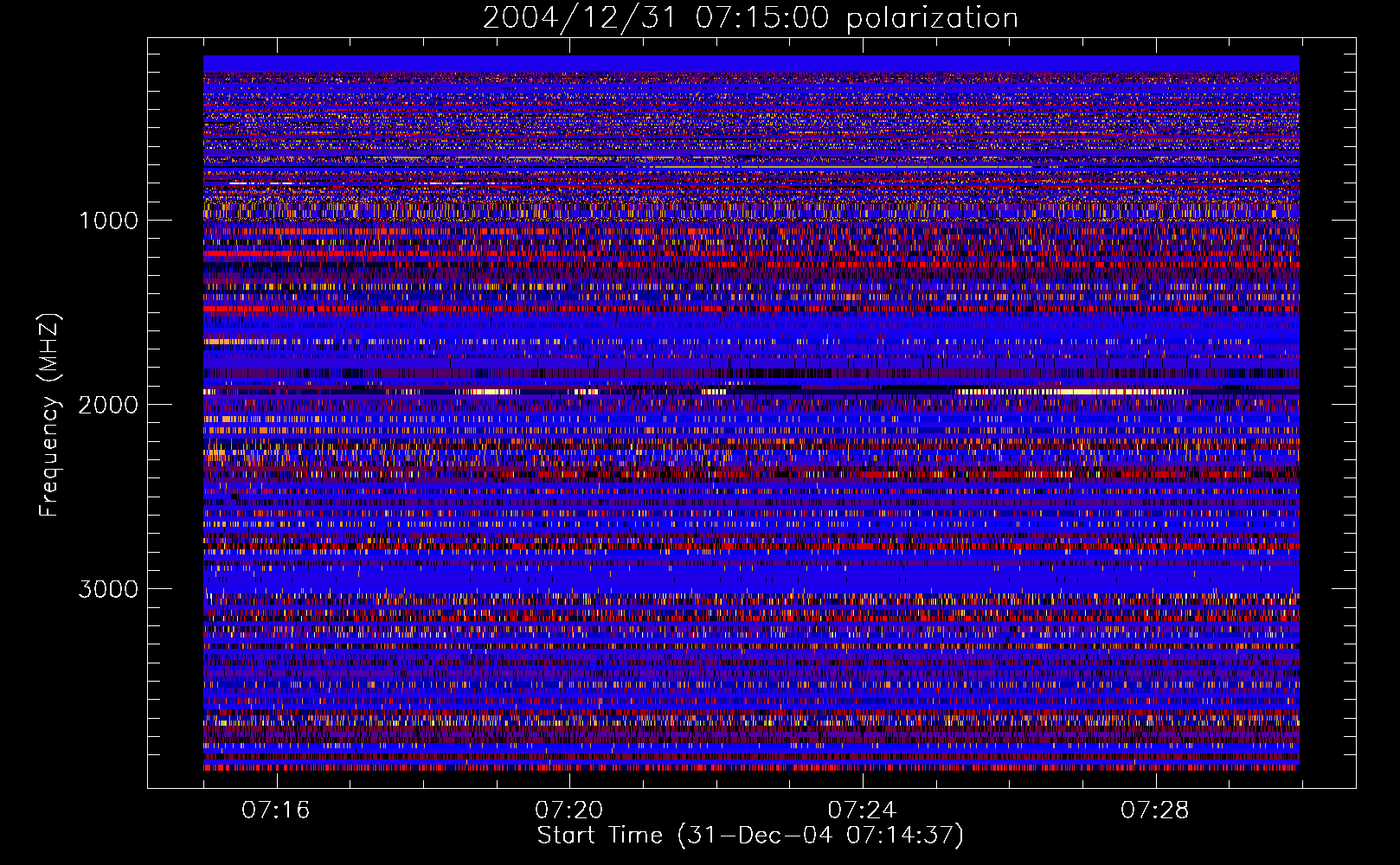Click the 'Frequency (MHZ)' axis label
Image resolution: width=1400 pixels, height=865 pixels.
click(x=49, y=415)
